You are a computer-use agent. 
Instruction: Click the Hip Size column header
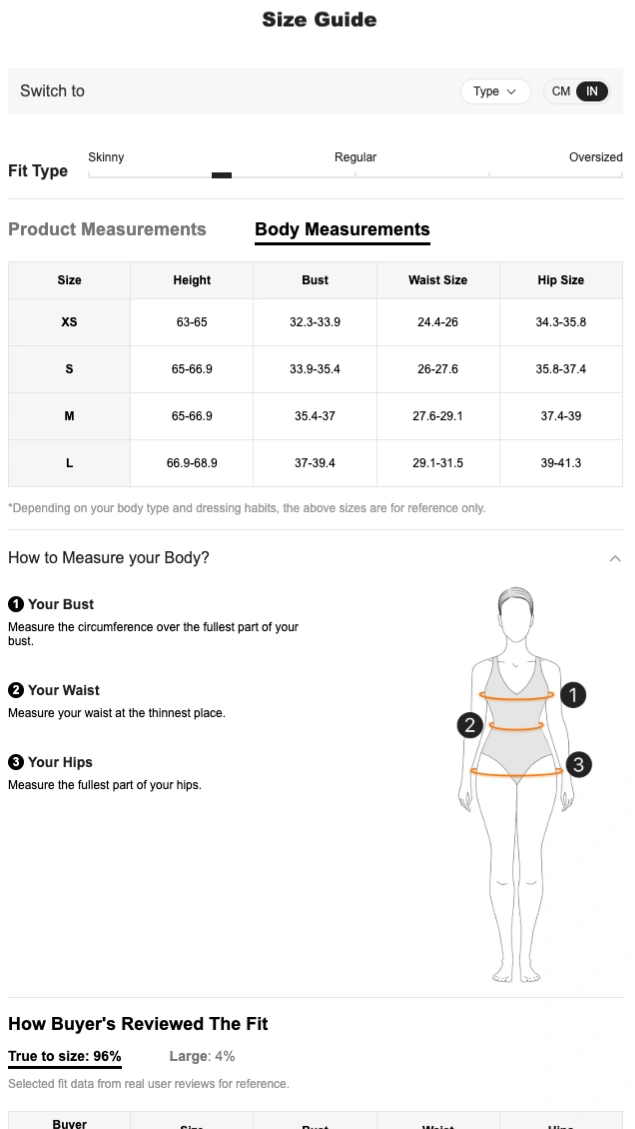click(561, 280)
